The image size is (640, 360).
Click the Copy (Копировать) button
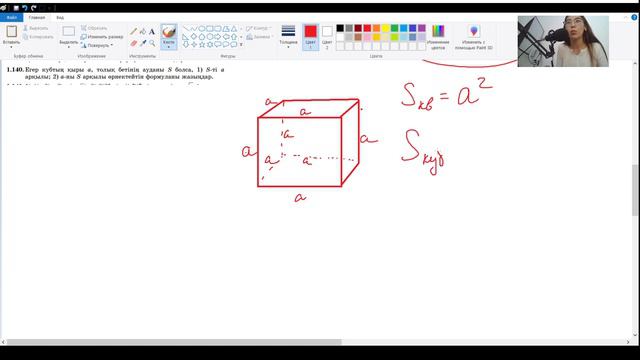click(38, 37)
